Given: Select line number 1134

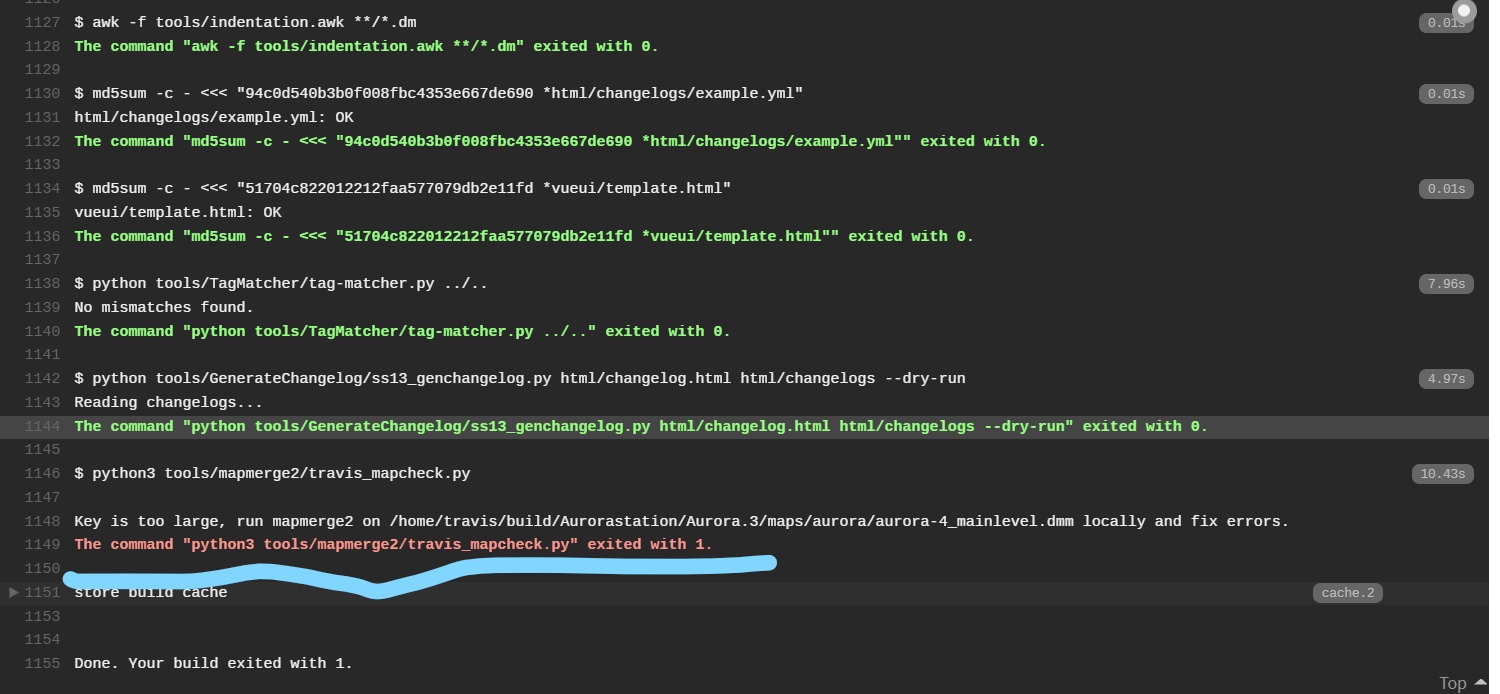Looking at the screenshot, I should click(42, 189).
